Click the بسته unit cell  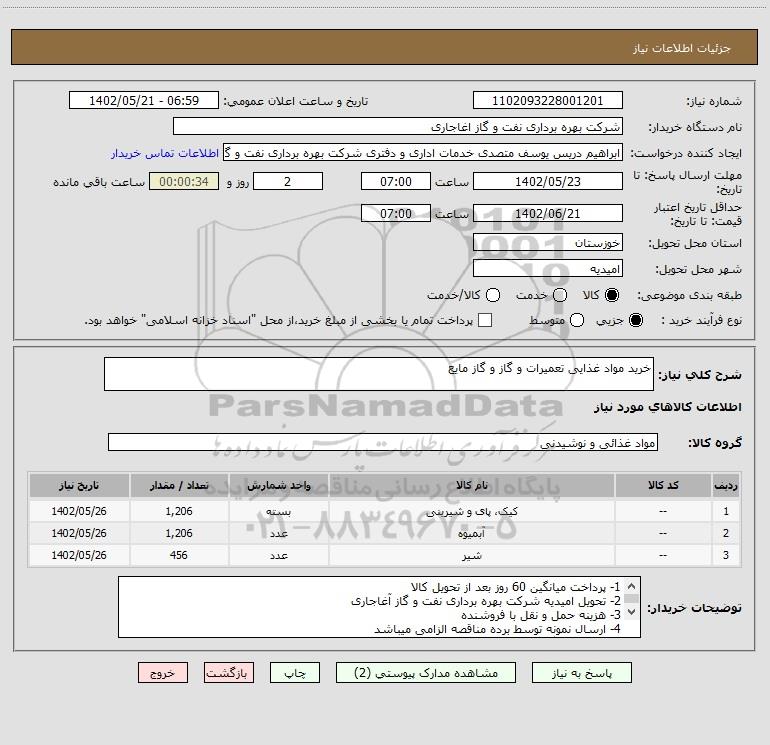click(x=279, y=511)
